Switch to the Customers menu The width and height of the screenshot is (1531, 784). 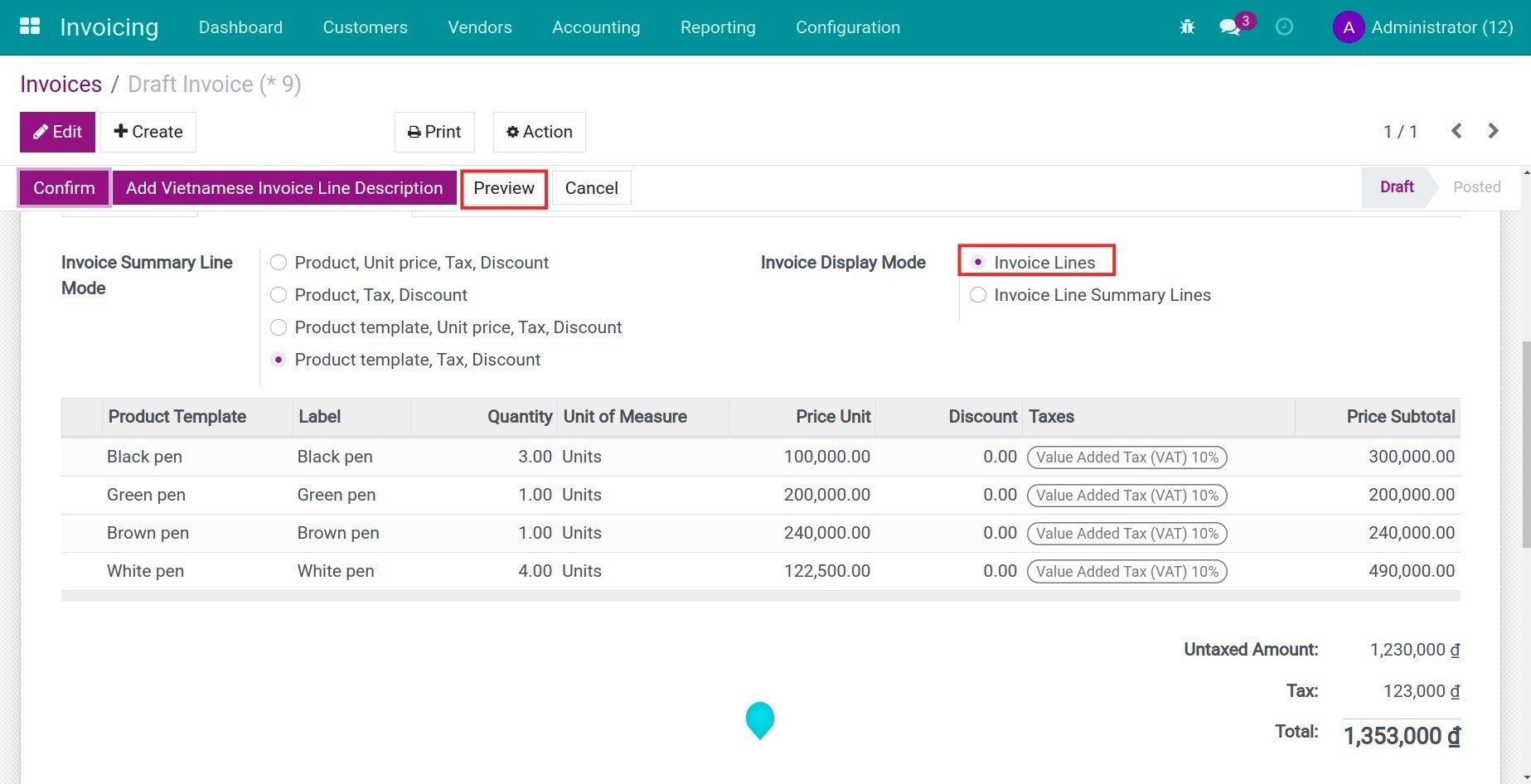[x=365, y=27]
